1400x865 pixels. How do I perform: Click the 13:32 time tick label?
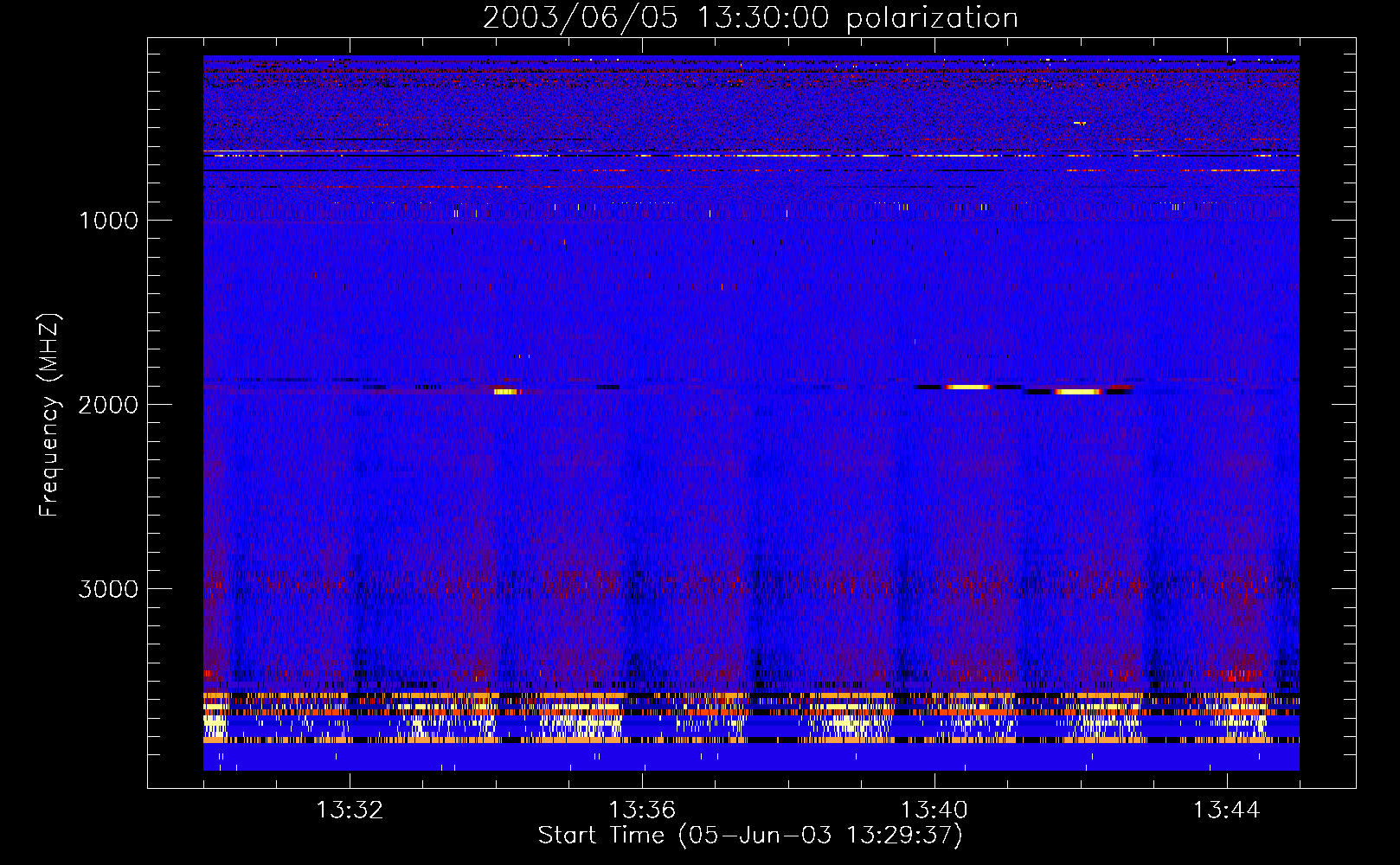[350, 811]
